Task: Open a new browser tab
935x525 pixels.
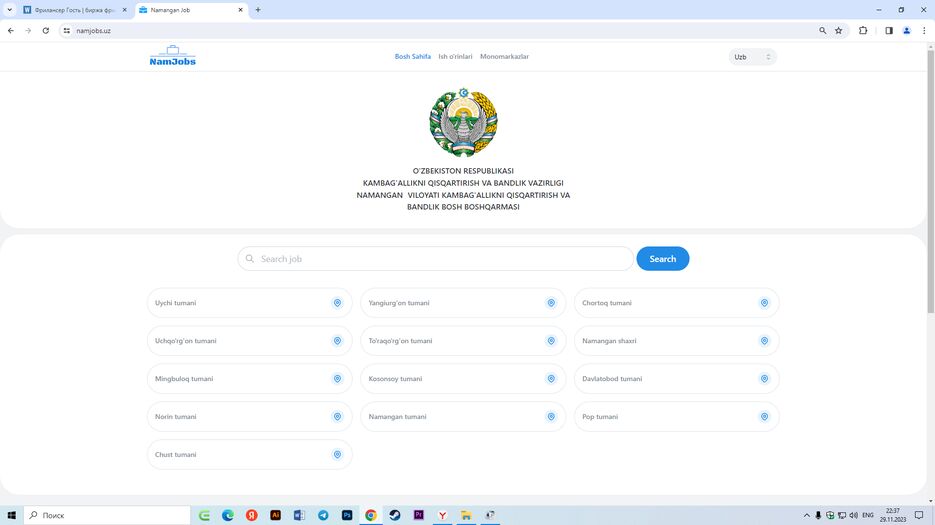Action: (x=258, y=10)
